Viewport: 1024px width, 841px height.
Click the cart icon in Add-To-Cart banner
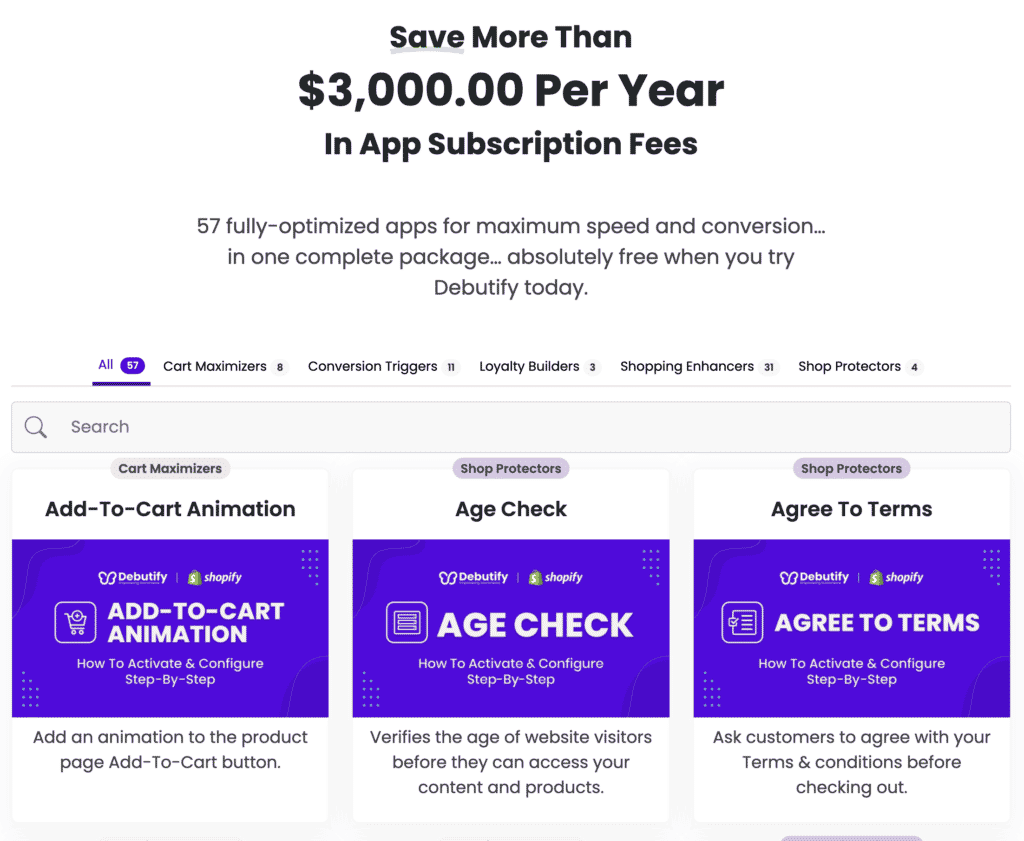(76, 622)
